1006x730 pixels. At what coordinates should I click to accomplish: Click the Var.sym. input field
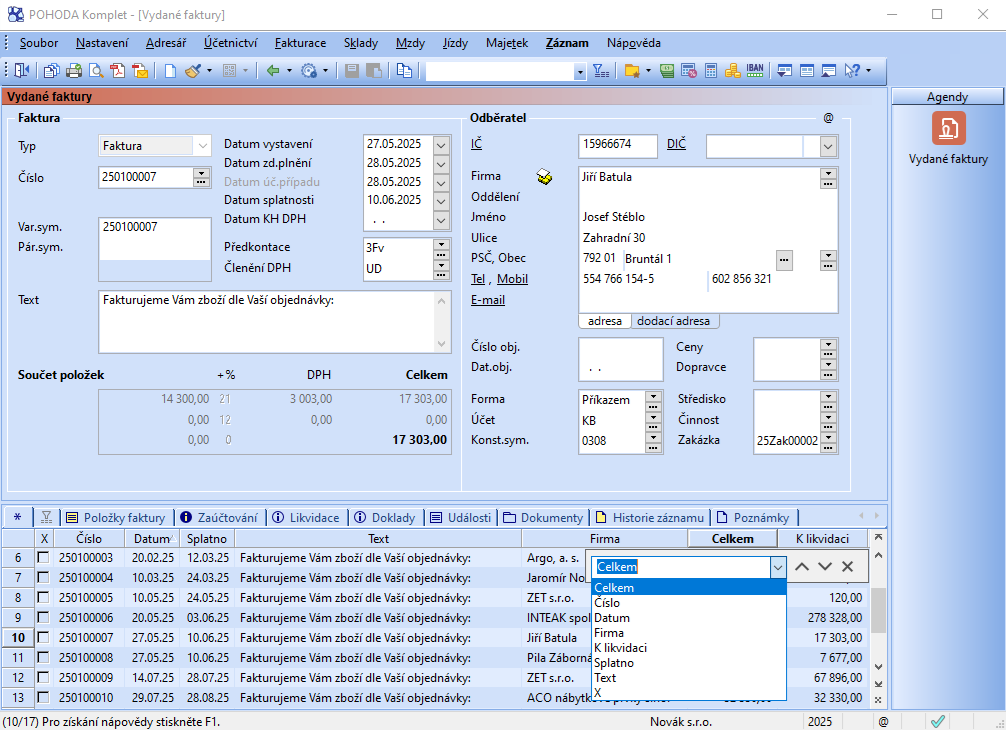(x=155, y=227)
